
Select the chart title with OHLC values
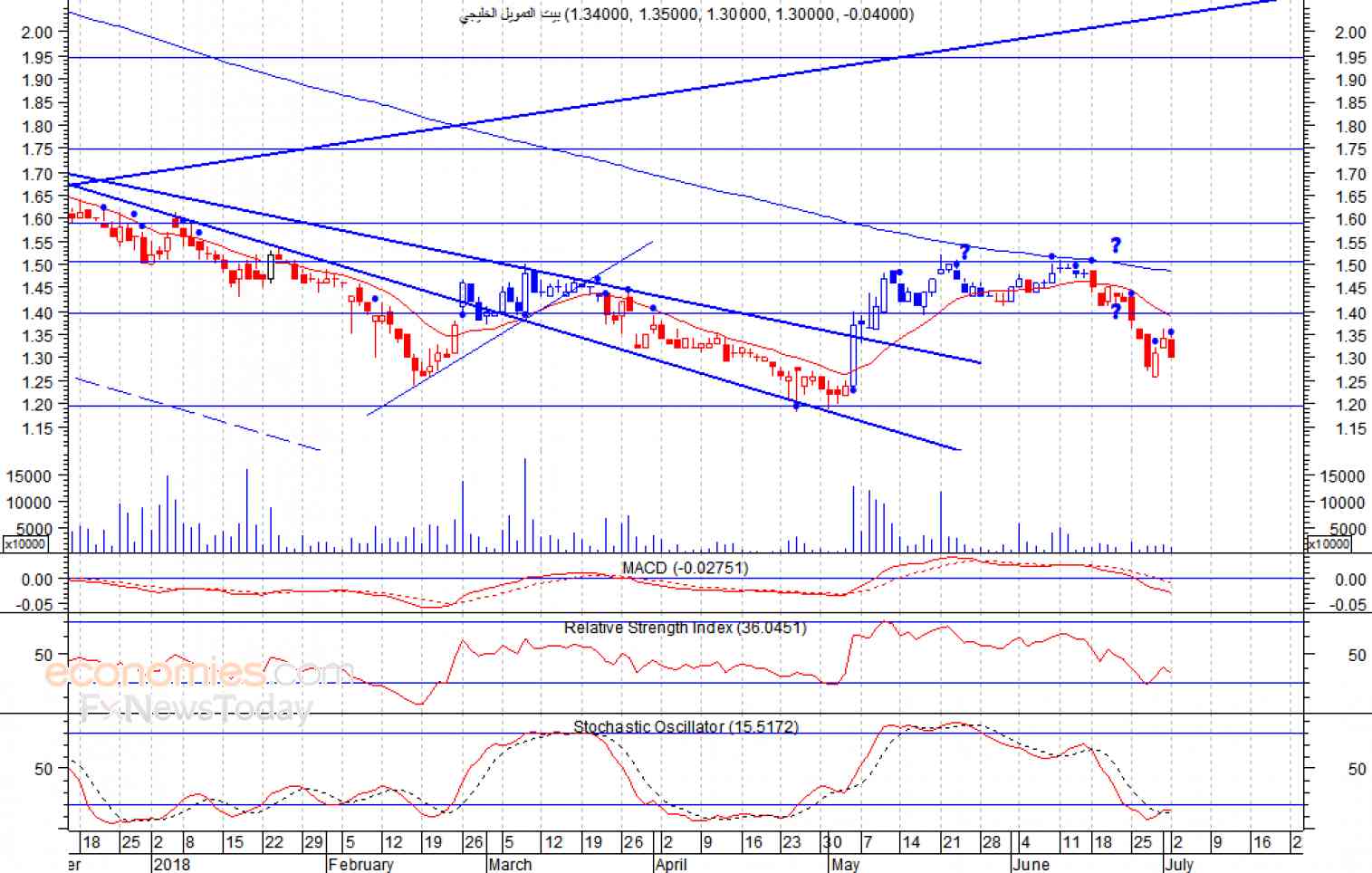(x=687, y=14)
